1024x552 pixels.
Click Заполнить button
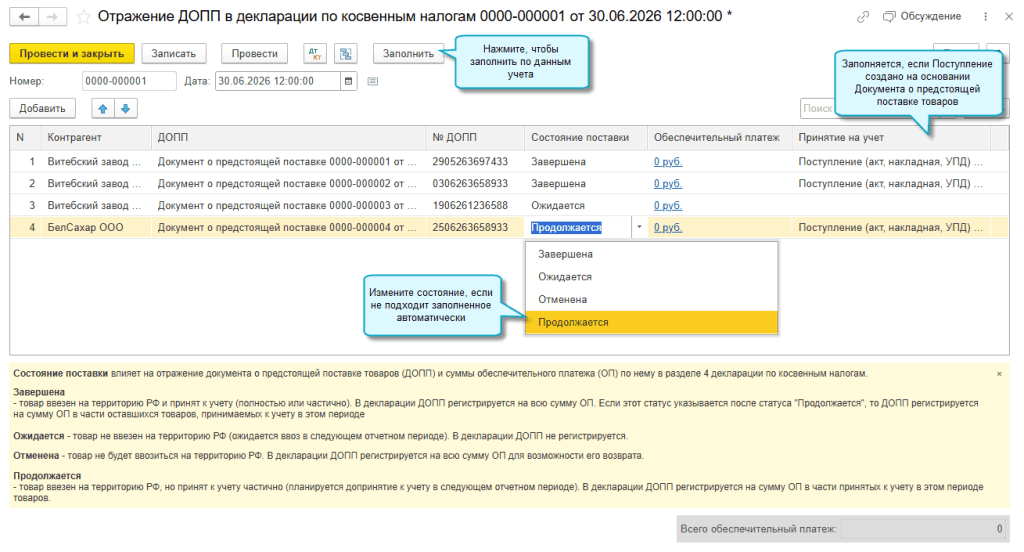pos(408,54)
